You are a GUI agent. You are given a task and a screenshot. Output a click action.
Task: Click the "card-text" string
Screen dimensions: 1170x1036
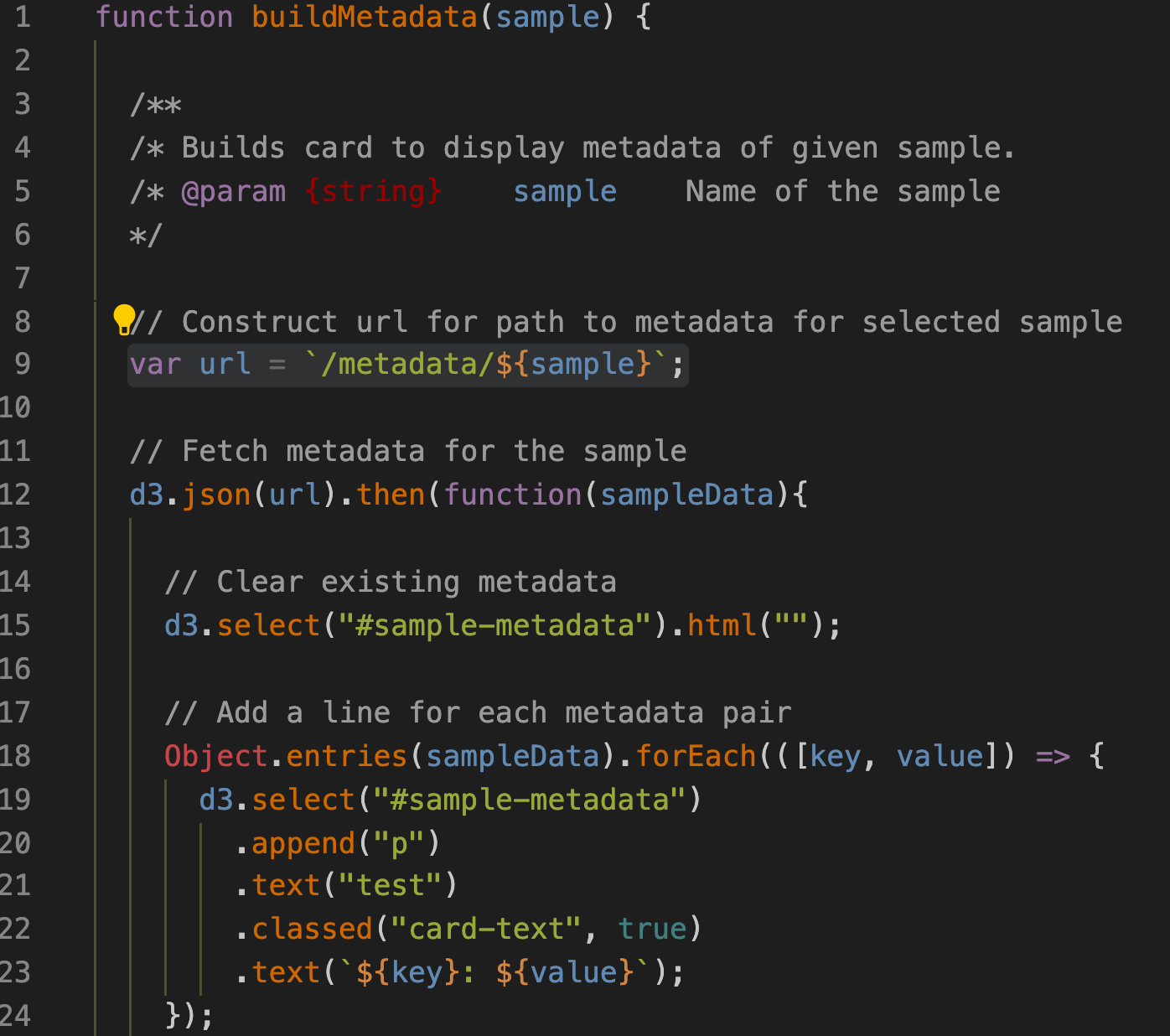point(486,929)
